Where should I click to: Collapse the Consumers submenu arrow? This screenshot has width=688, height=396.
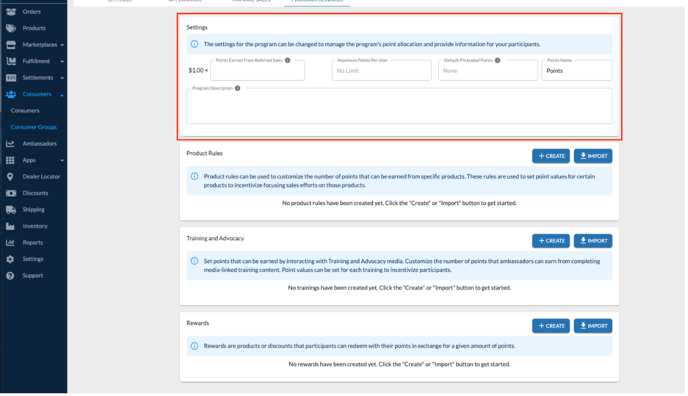coord(62,95)
